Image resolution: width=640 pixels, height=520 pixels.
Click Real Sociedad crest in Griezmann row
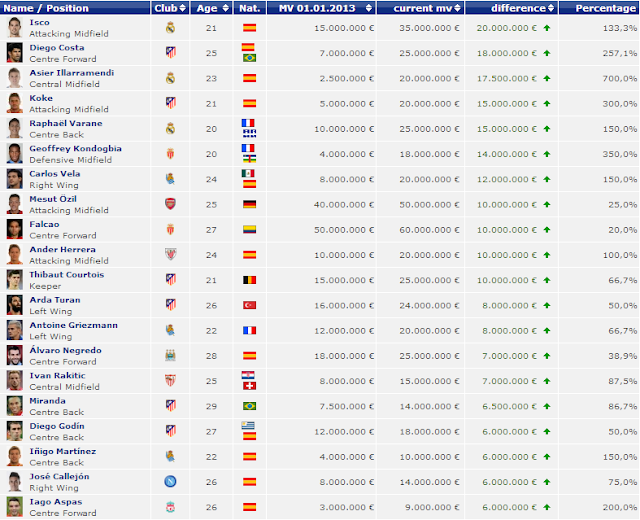170,331
